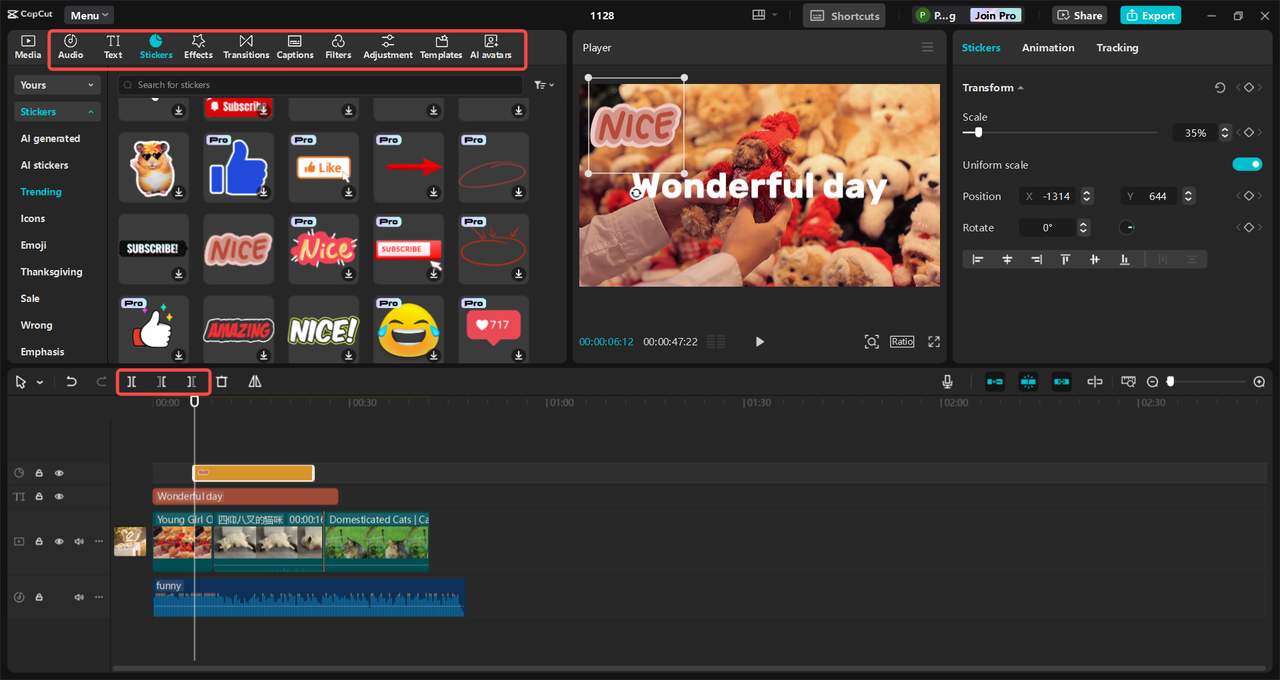Align sticker to right edge
This screenshot has width=1280, height=680.
pos(1036,259)
